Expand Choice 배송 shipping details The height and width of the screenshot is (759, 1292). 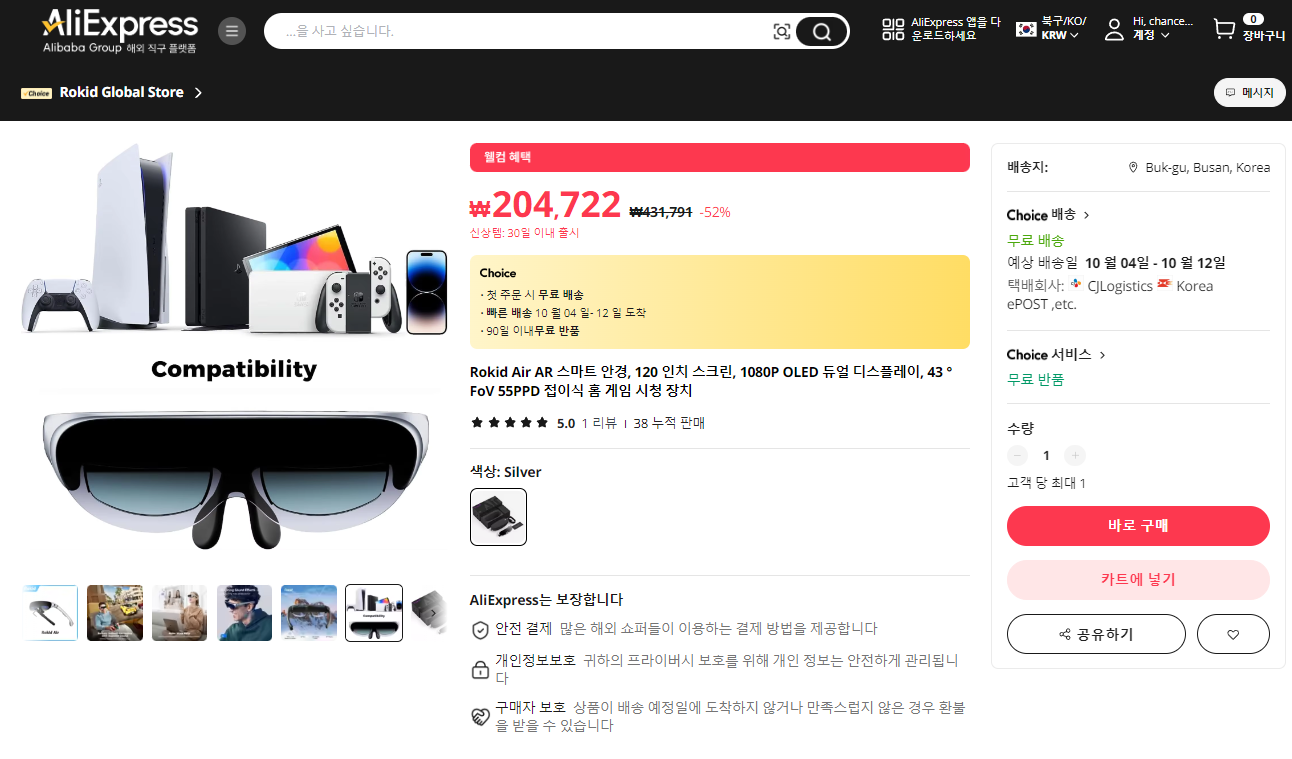(1048, 215)
